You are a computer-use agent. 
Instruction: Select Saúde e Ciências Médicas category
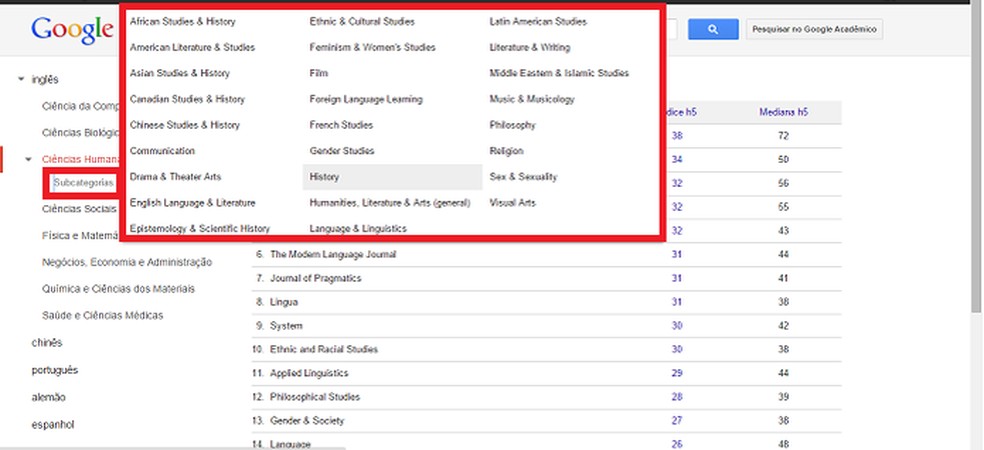point(102,315)
